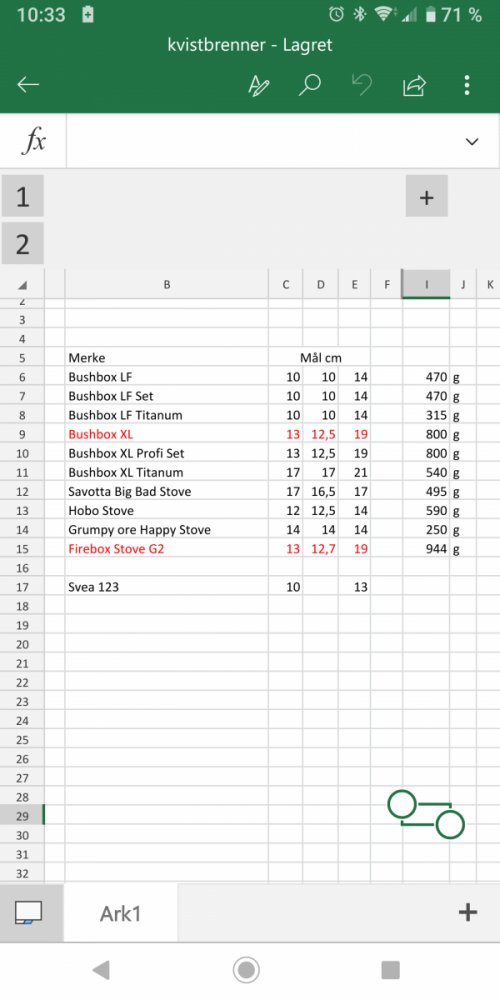Tap the Android back navigation button
The height and width of the screenshot is (1000, 500).
[101, 970]
